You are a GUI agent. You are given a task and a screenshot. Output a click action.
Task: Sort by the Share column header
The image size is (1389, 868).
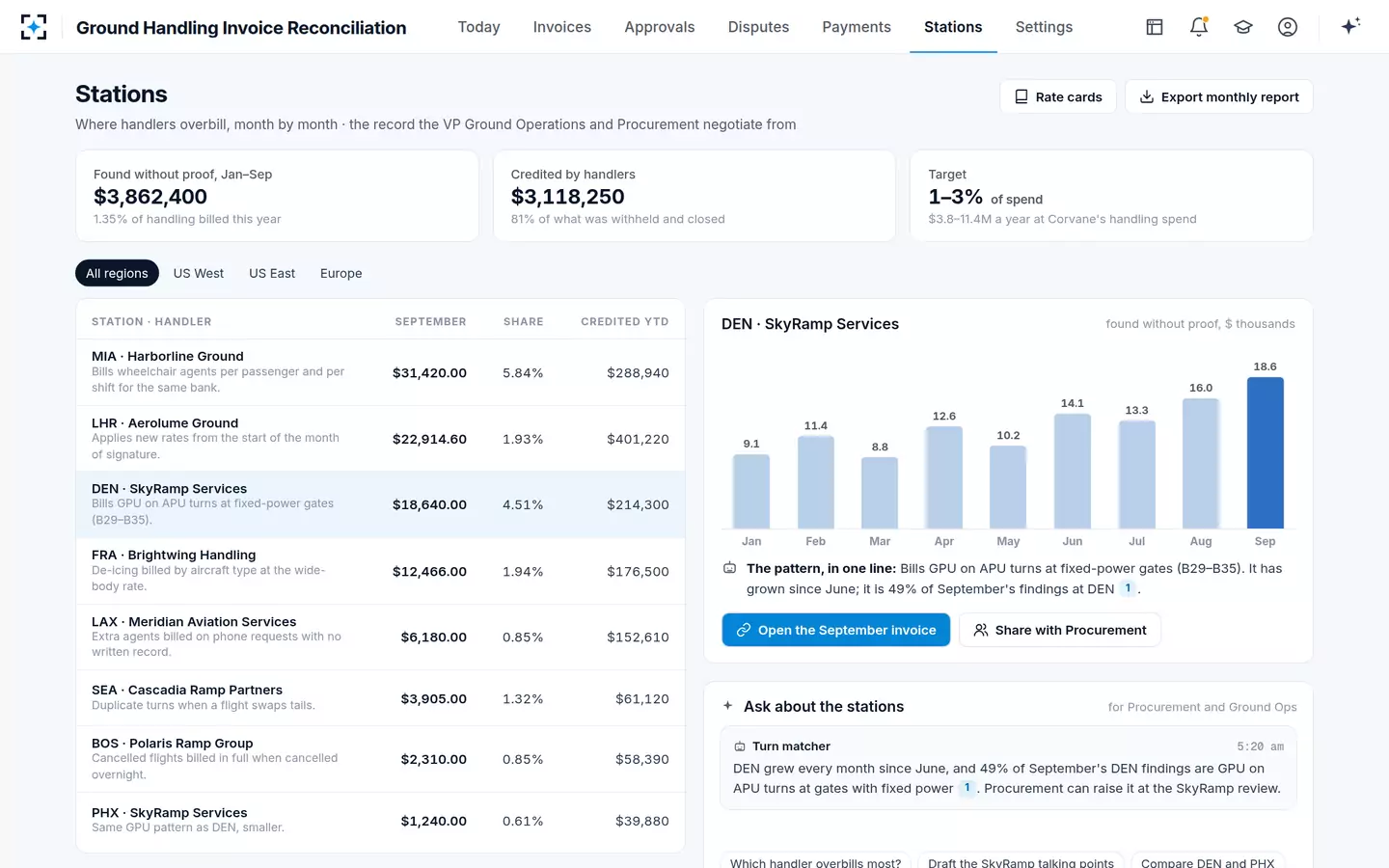click(523, 321)
